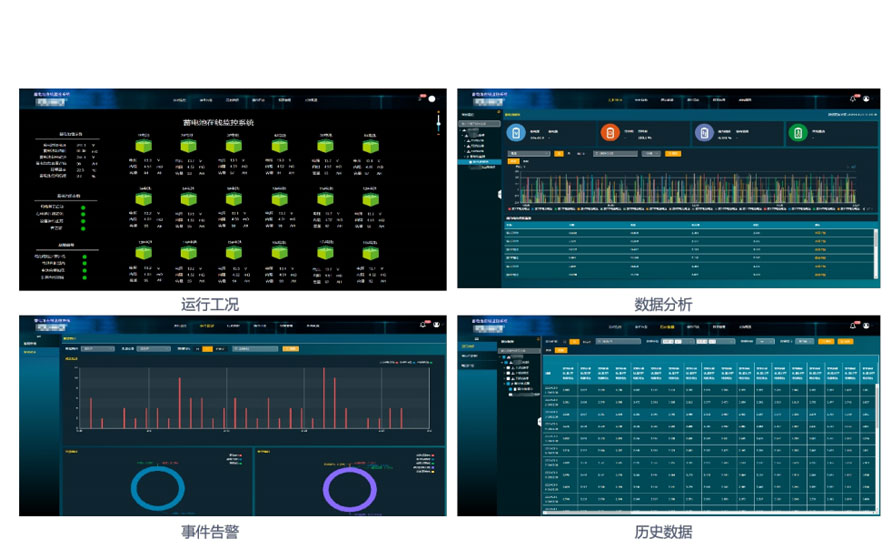Image resolution: width=890 pixels, height=550 pixels.
Task: Click the blue donut chart in event alarm
Action: pos(157,490)
